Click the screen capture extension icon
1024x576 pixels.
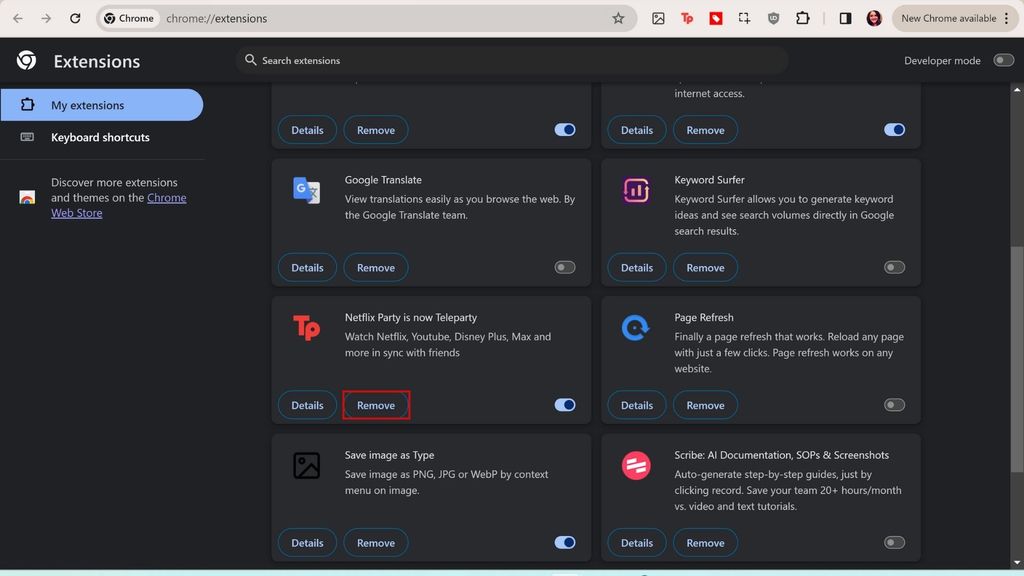point(744,18)
